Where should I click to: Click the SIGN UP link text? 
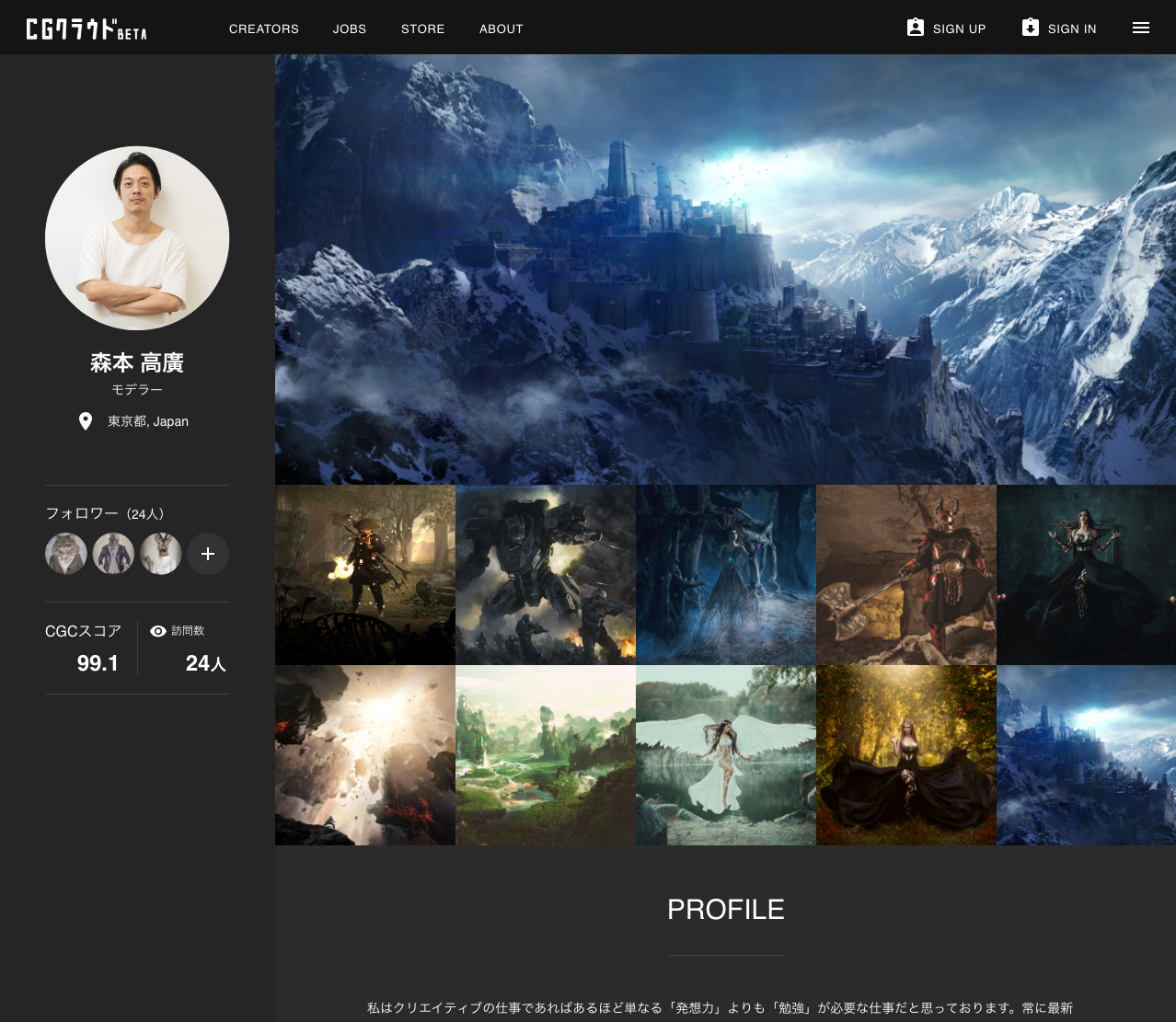pos(960,29)
